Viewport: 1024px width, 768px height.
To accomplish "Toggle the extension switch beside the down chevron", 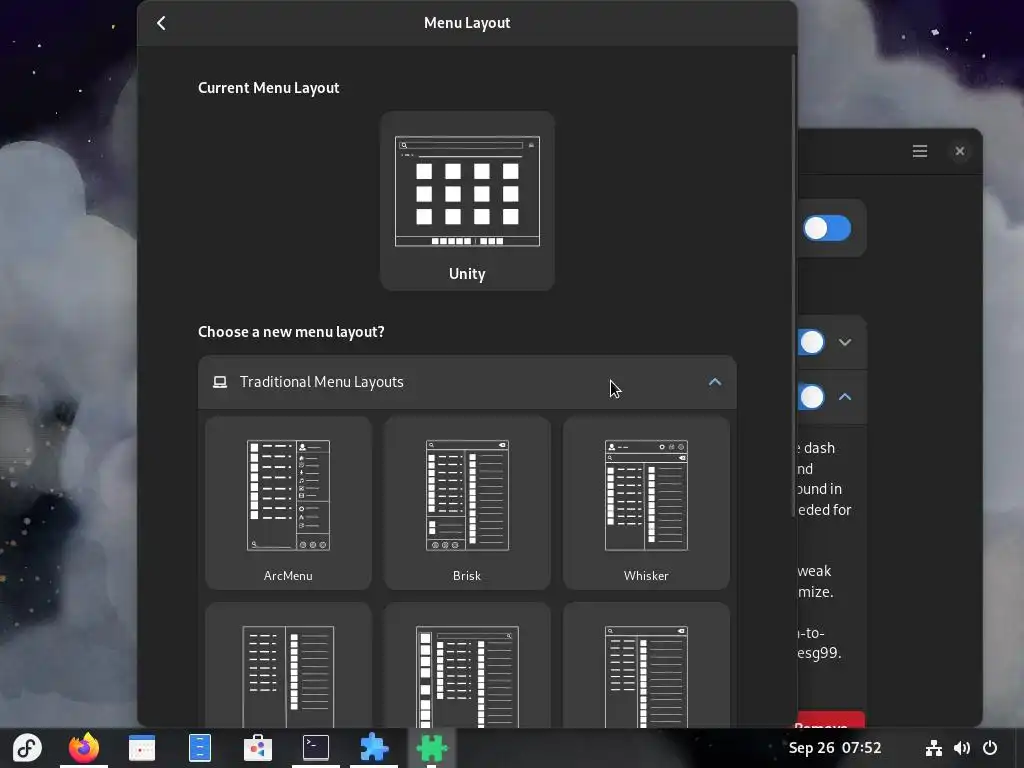I will click(811, 342).
